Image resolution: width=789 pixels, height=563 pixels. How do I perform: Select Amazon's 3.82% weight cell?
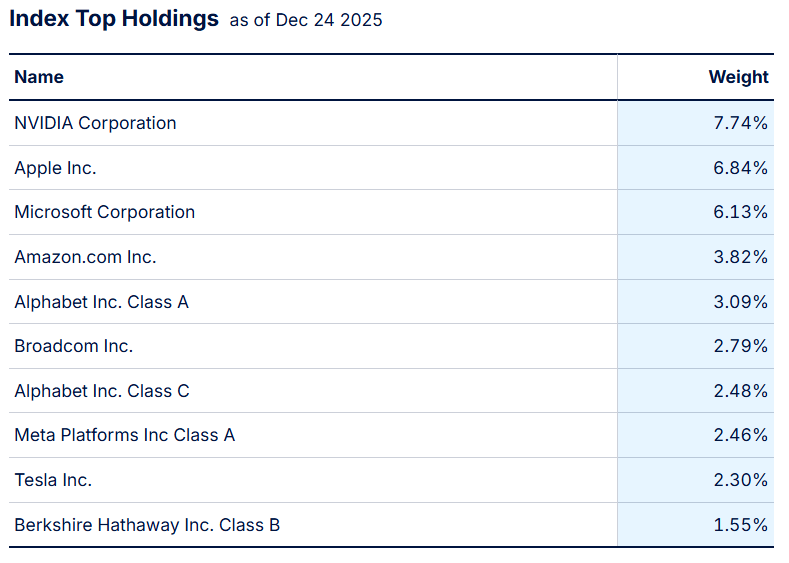coord(740,257)
